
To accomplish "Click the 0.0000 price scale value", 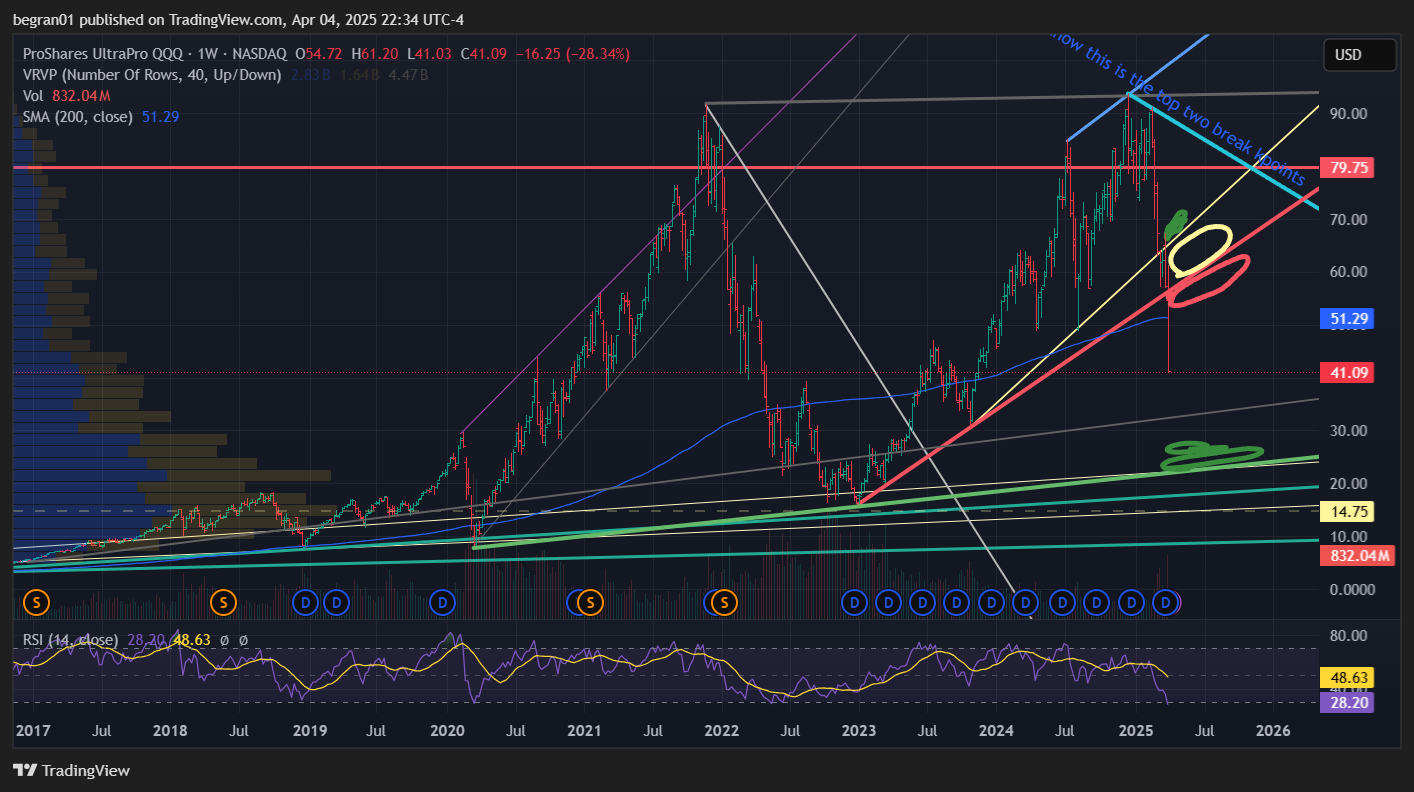I will pos(1352,589).
